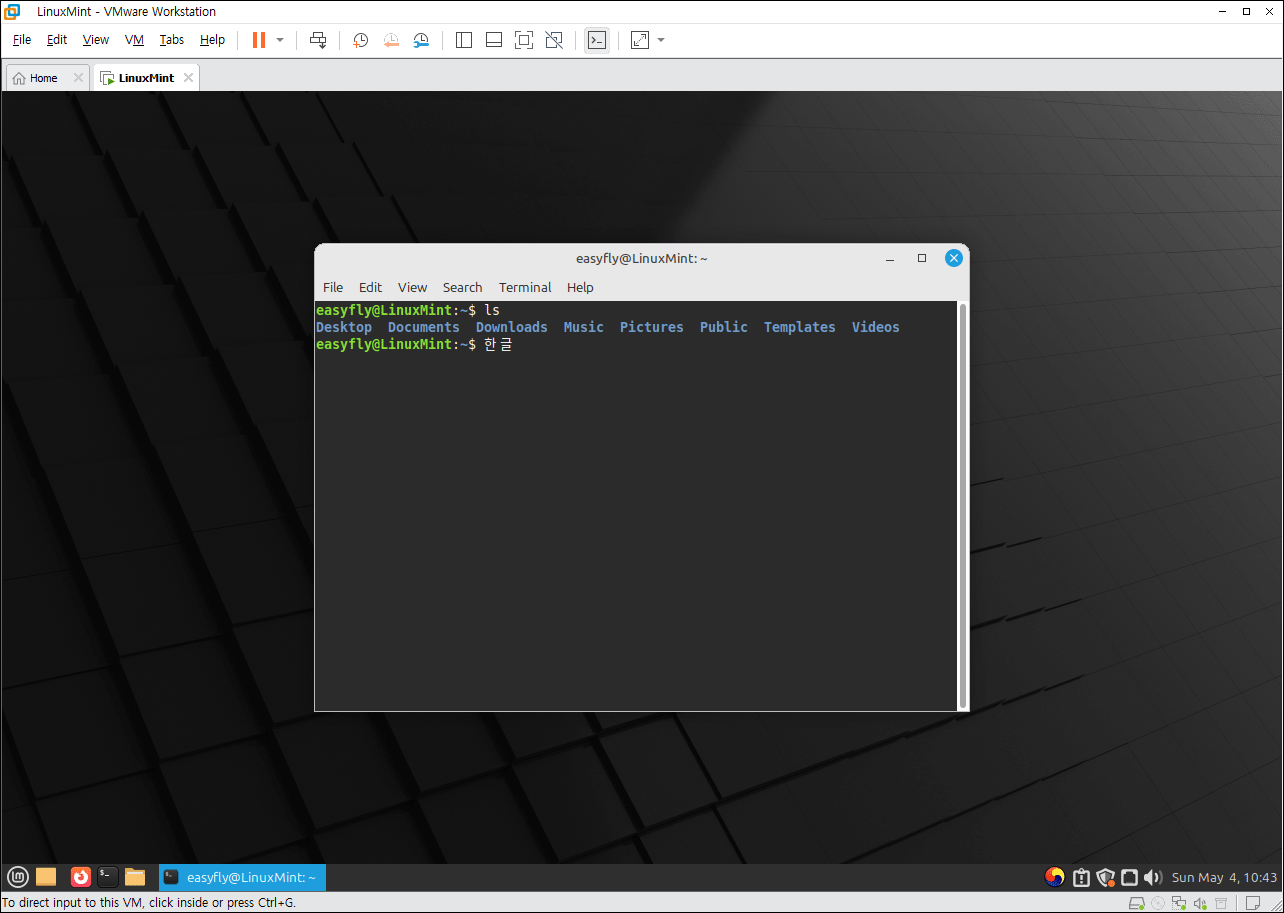Viewport: 1284px width, 913px height.
Task: Open the Linux Mint start menu
Action: tap(18, 877)
